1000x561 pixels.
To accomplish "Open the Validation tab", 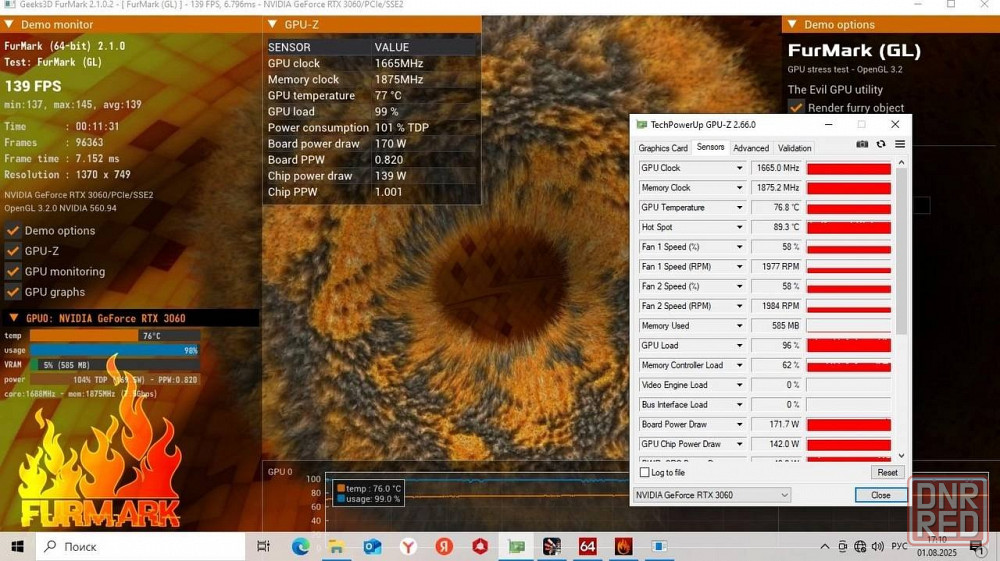I will [794, 148].
